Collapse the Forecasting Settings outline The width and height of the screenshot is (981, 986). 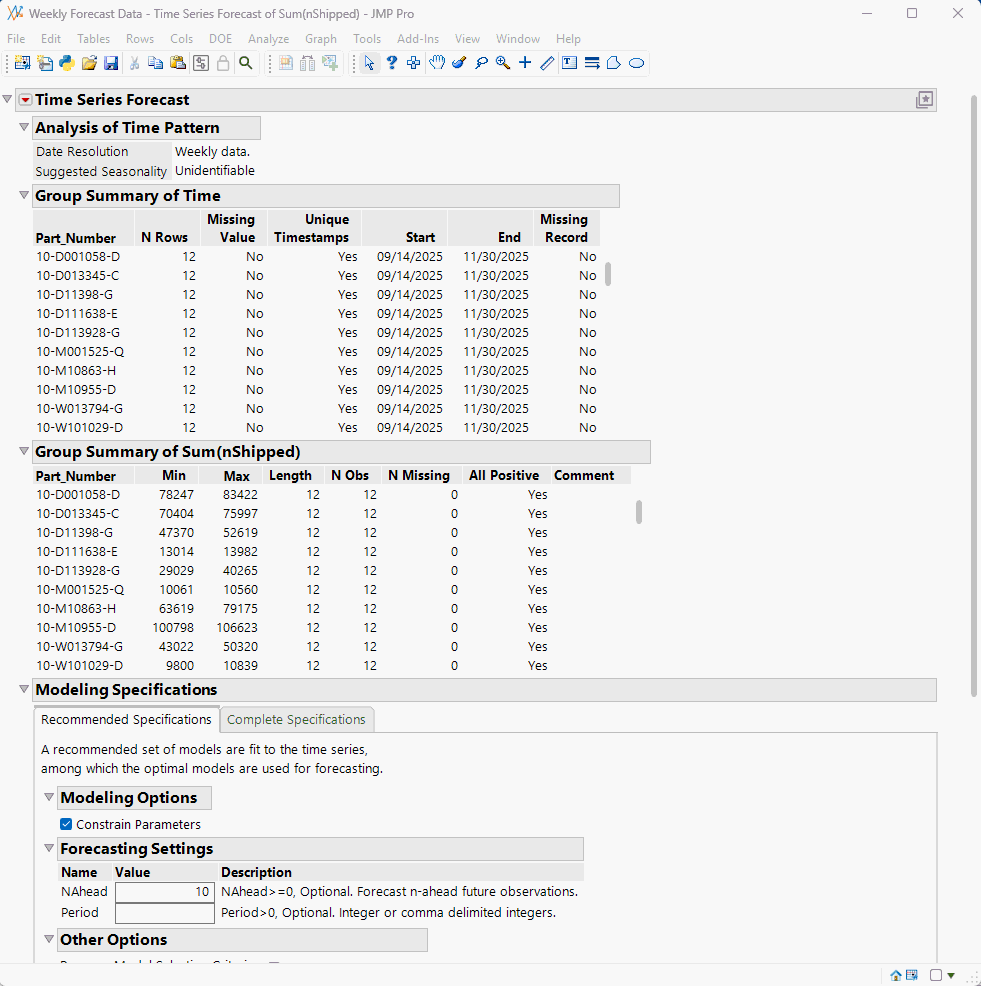tap(49, 849)
